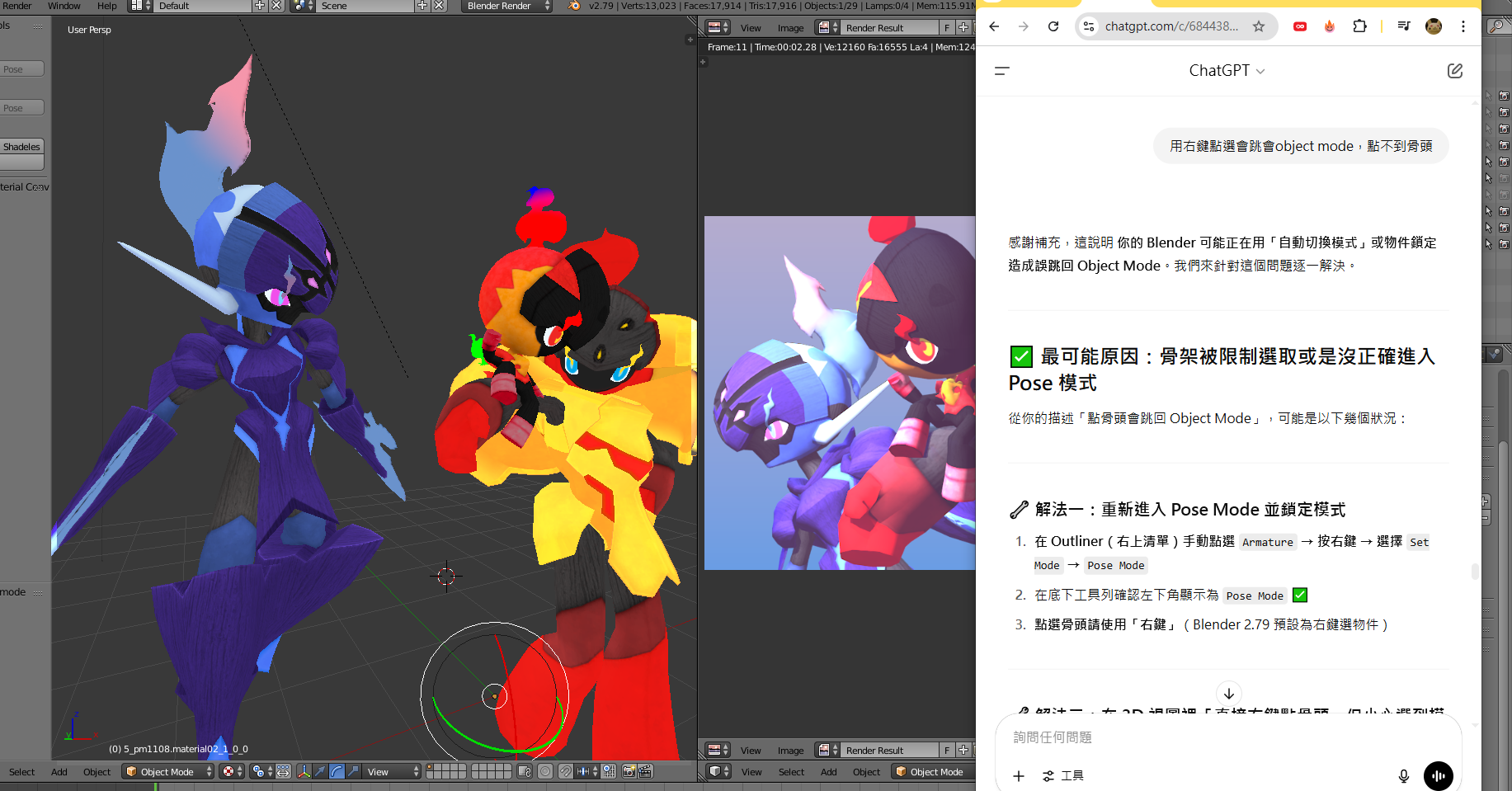The image size is (1512, 791).
Task: Click the OpenGL render animation clapperboard
Action: pyautogui.click(x=645, y=771)
